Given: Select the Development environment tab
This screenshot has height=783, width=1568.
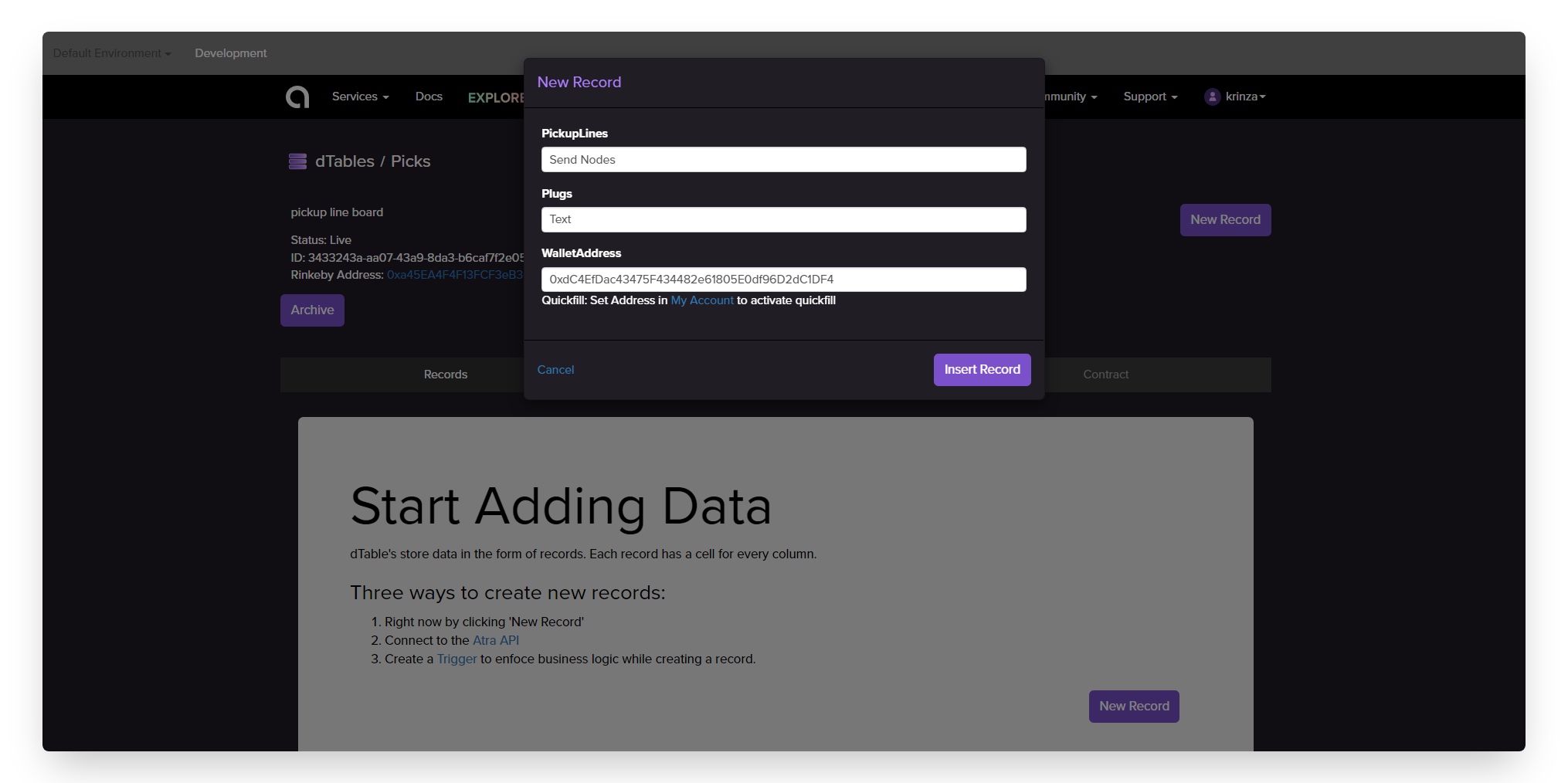Looking at the screenshot, I should pyautogui.click(x=230, y=53).
